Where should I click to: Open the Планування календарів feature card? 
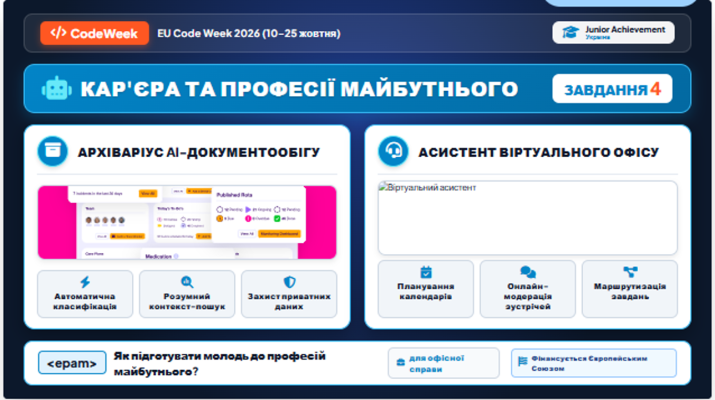click(x=426, y=289)
